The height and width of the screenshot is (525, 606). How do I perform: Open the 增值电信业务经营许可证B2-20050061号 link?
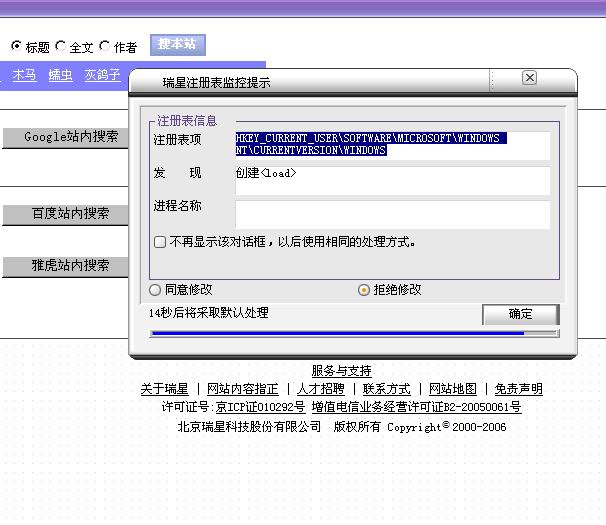point(417,407)
